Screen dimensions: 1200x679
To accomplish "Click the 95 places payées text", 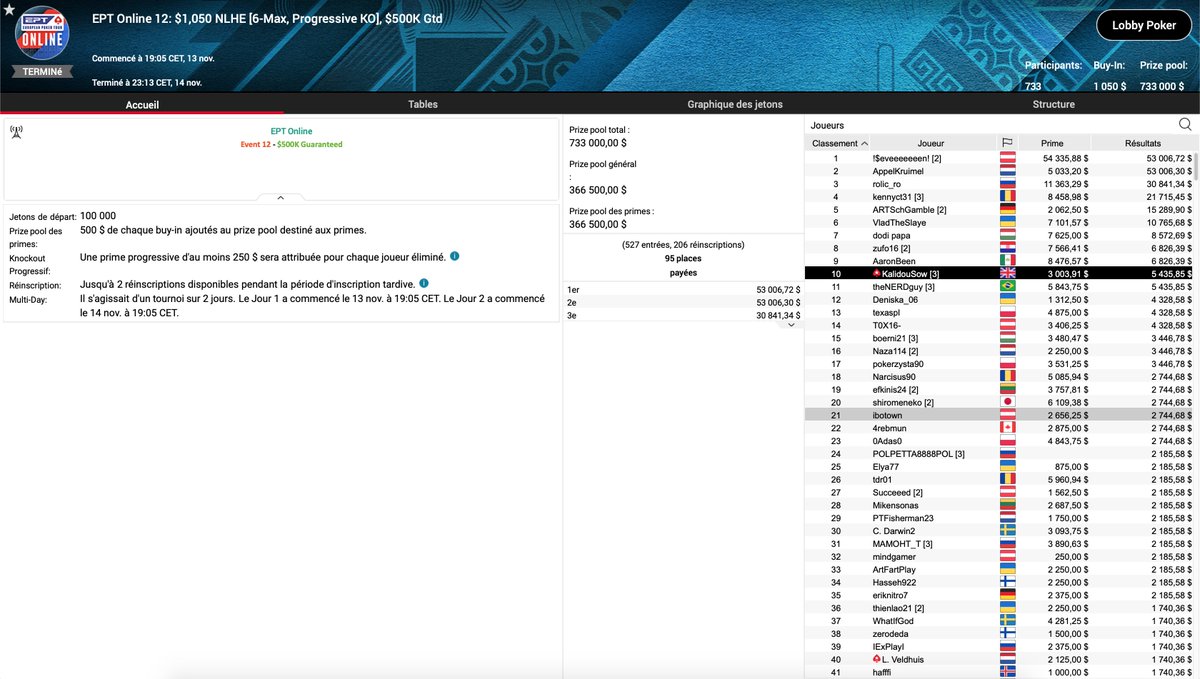I will tap(683, 265).
